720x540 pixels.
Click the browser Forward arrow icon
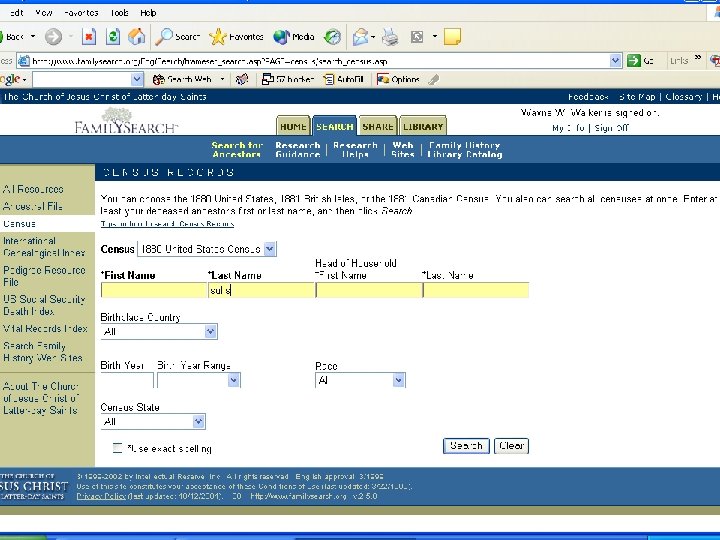pos(53,37)
